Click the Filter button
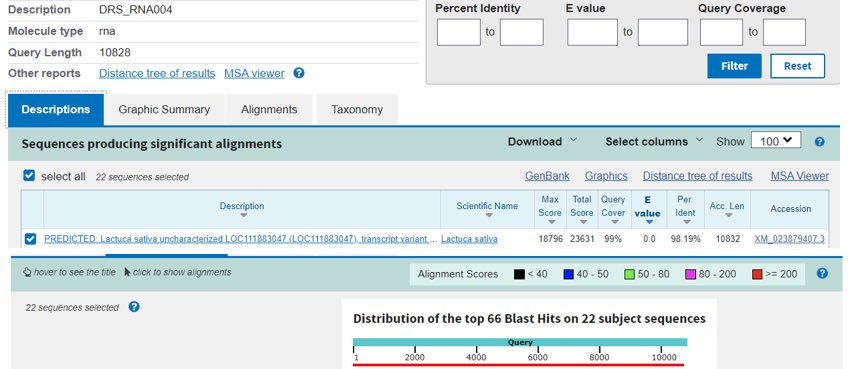This screenshot has width=852, height=369. point(734,66)
